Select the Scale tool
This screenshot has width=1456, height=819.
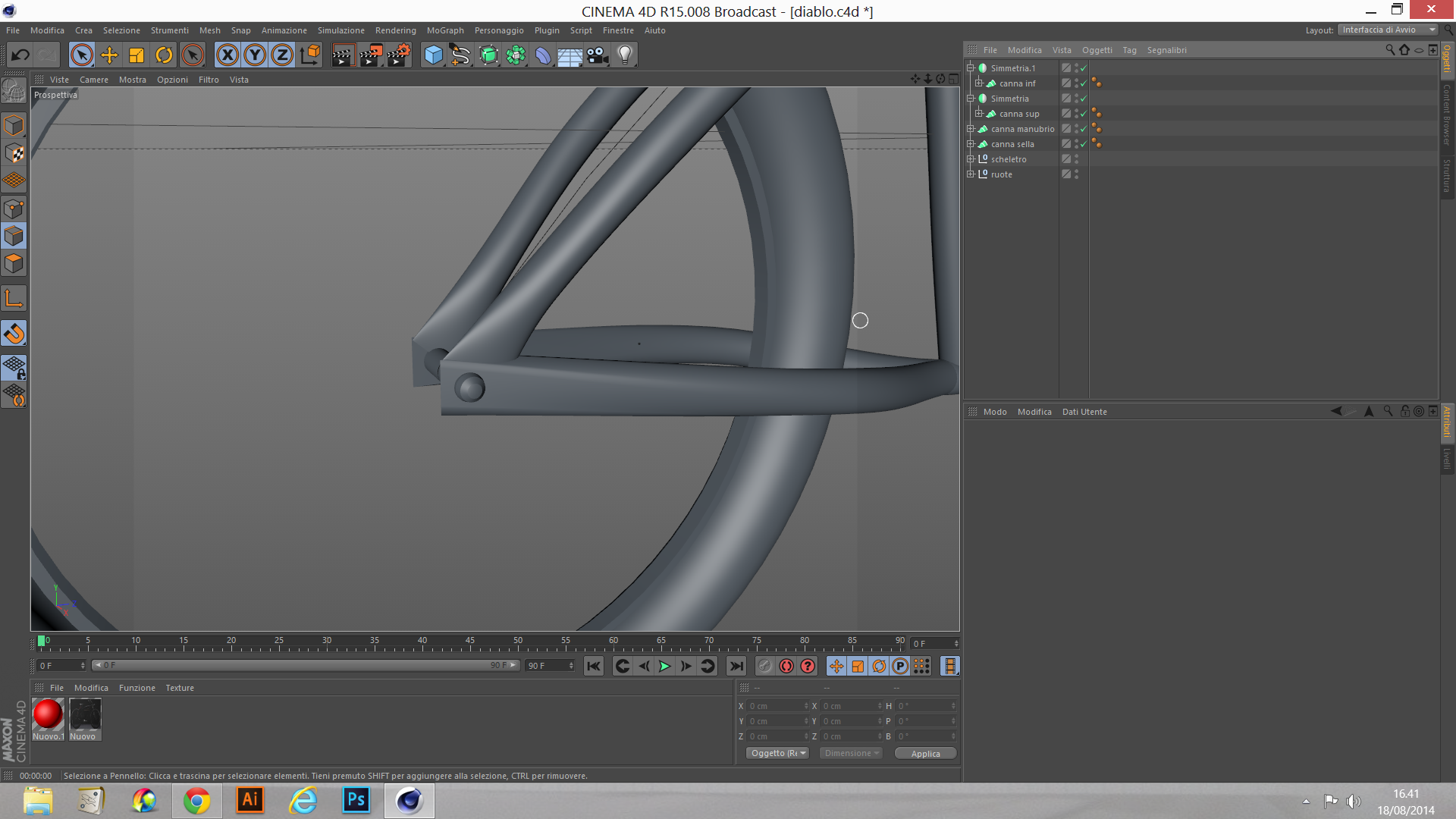[x=136, y=55]
